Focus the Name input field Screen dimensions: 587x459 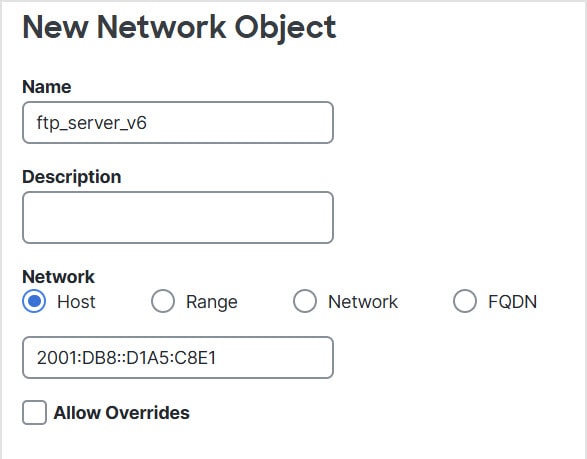click(178, 122)
